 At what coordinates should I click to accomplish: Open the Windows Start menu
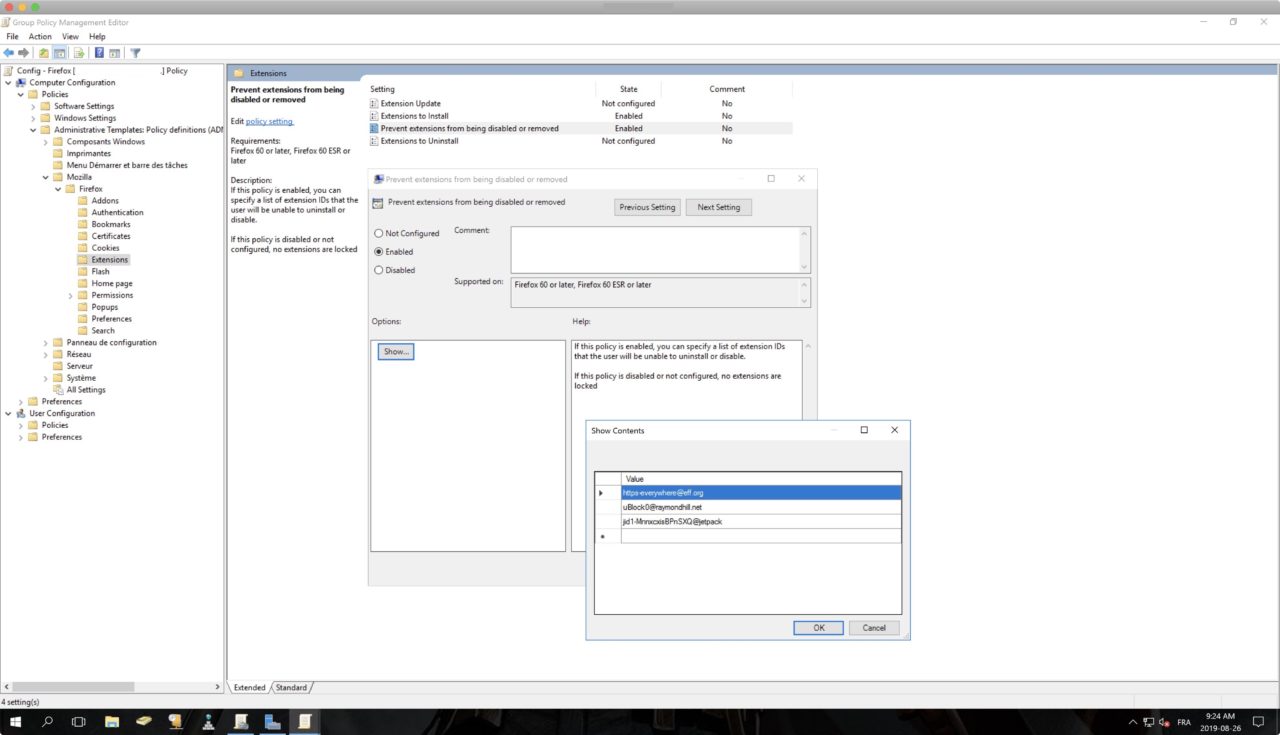(16, 721)
